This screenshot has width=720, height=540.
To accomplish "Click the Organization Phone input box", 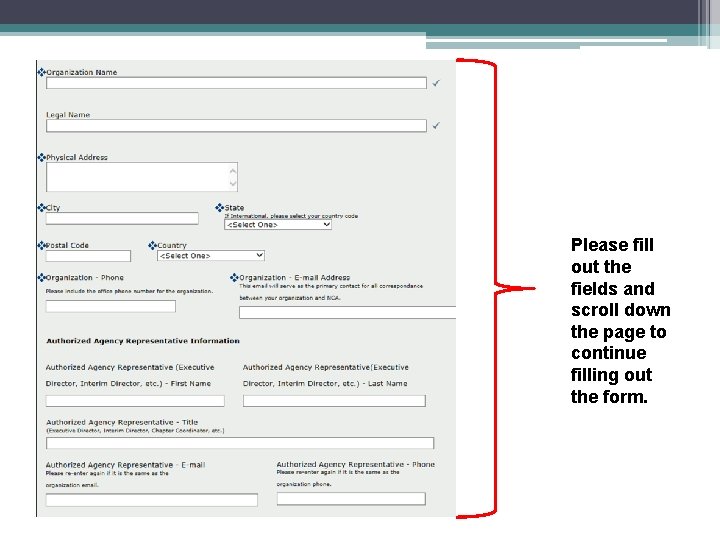I will [x=111, y=306].
